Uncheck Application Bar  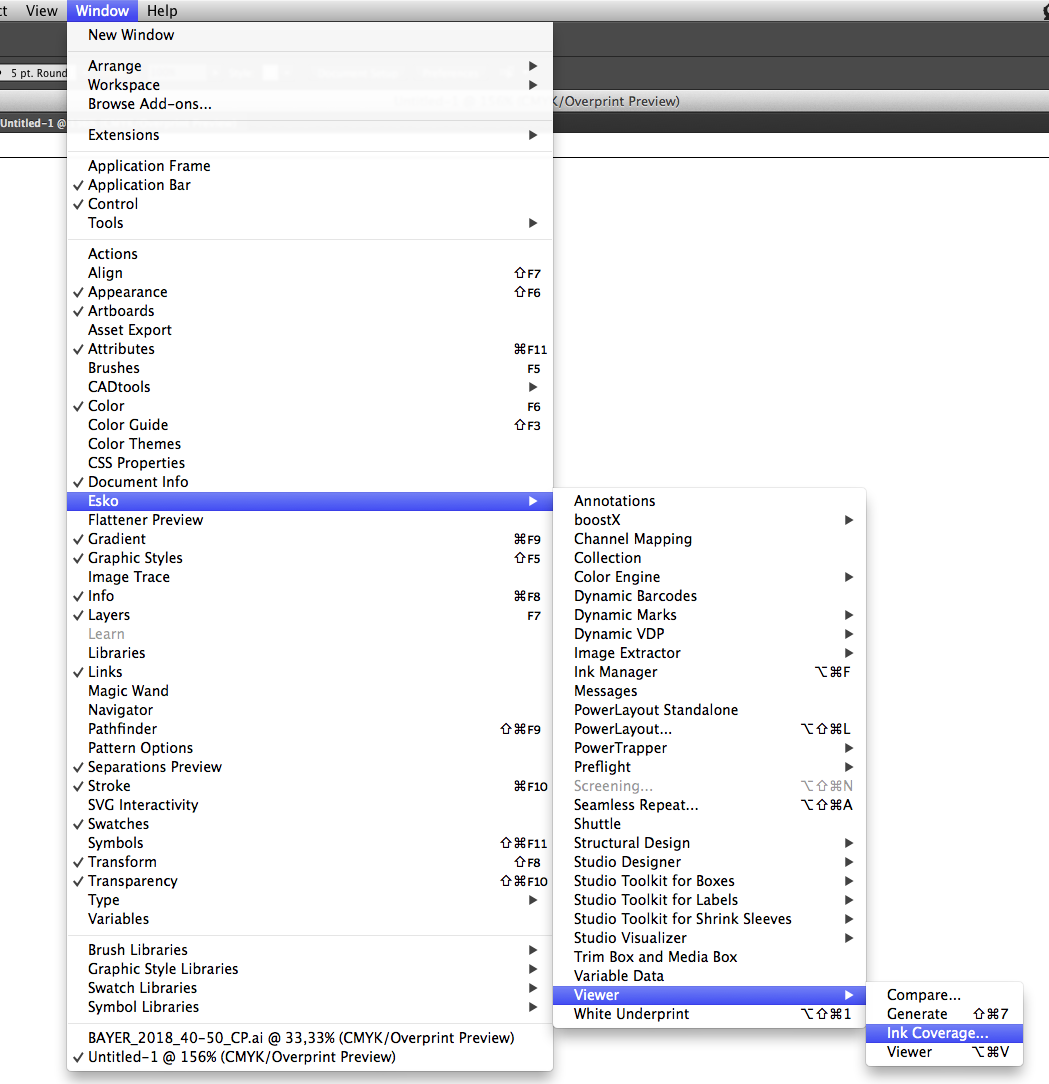pyautogui.click(x=310, y=185)
